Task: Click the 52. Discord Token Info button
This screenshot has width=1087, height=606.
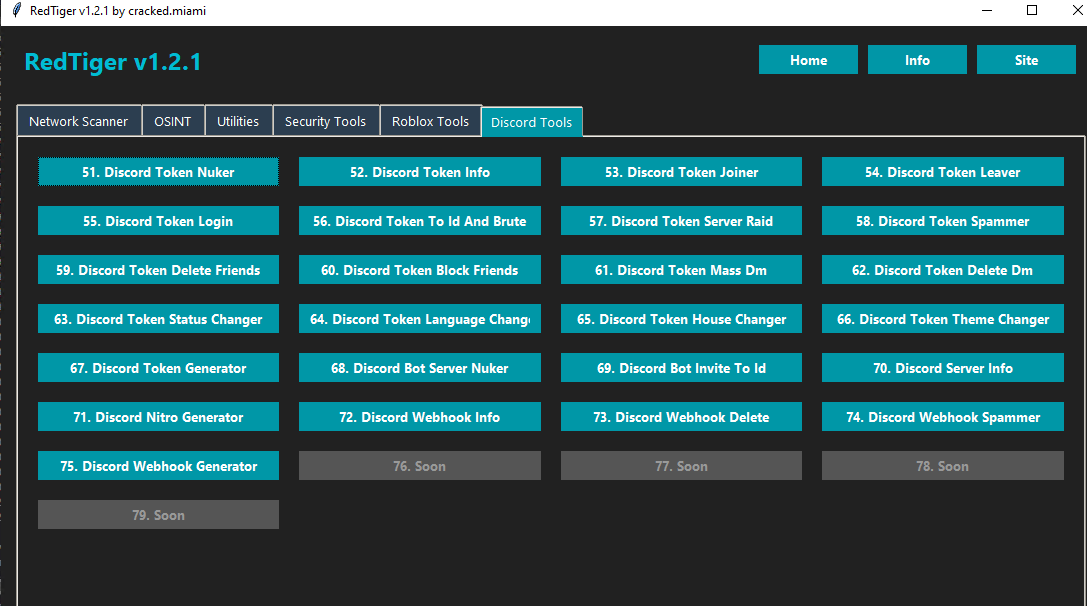Action: 419,172
